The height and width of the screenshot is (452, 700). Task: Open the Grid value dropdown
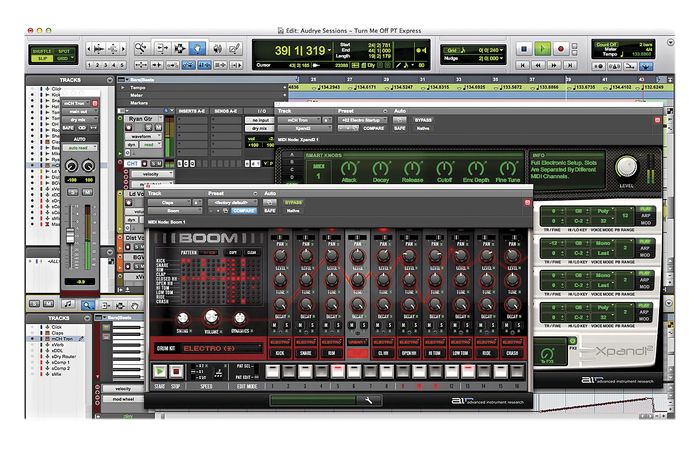tap(502, 50)
